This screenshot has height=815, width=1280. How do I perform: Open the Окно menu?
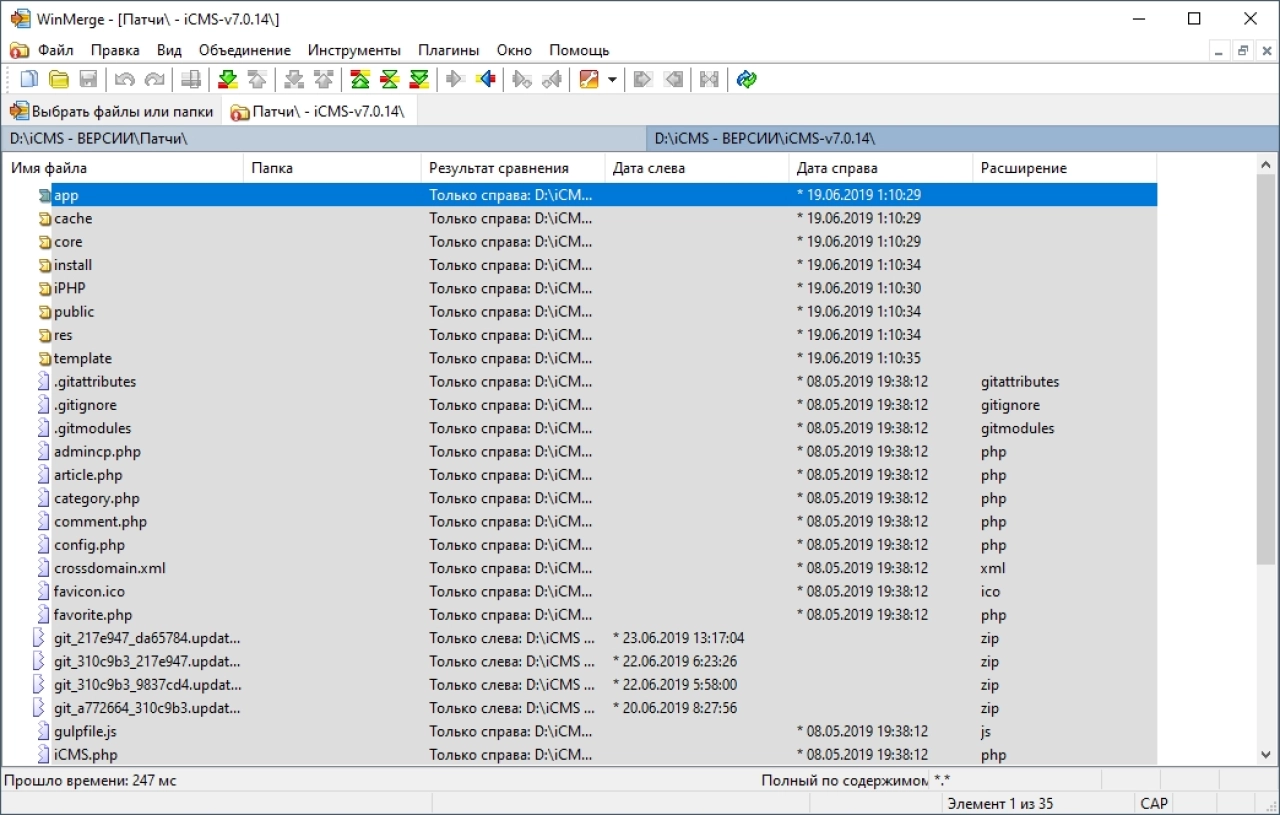pyautogui.click(x=514, y=50)
